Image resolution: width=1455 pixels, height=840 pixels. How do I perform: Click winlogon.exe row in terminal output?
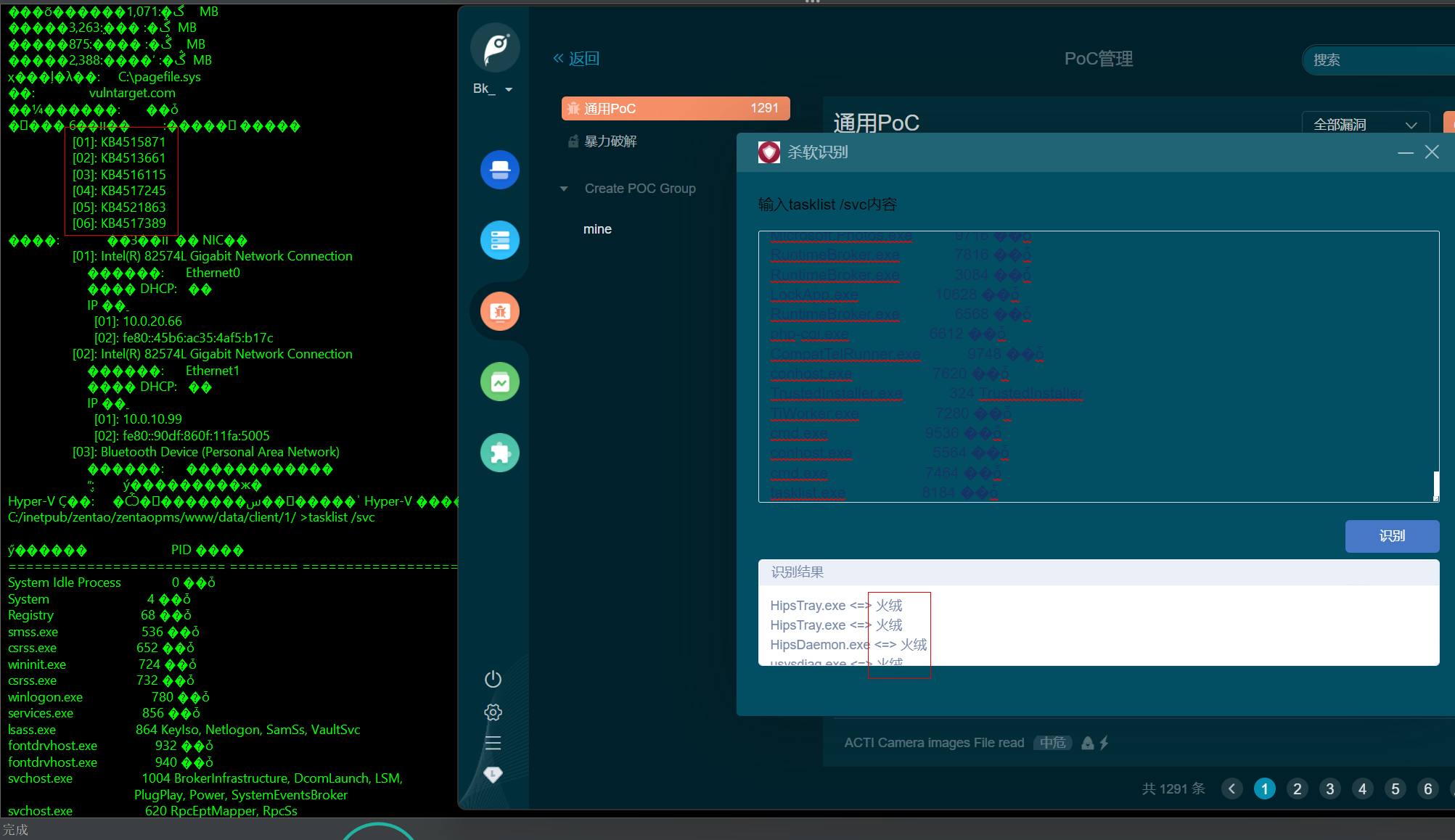coord(108,697)
